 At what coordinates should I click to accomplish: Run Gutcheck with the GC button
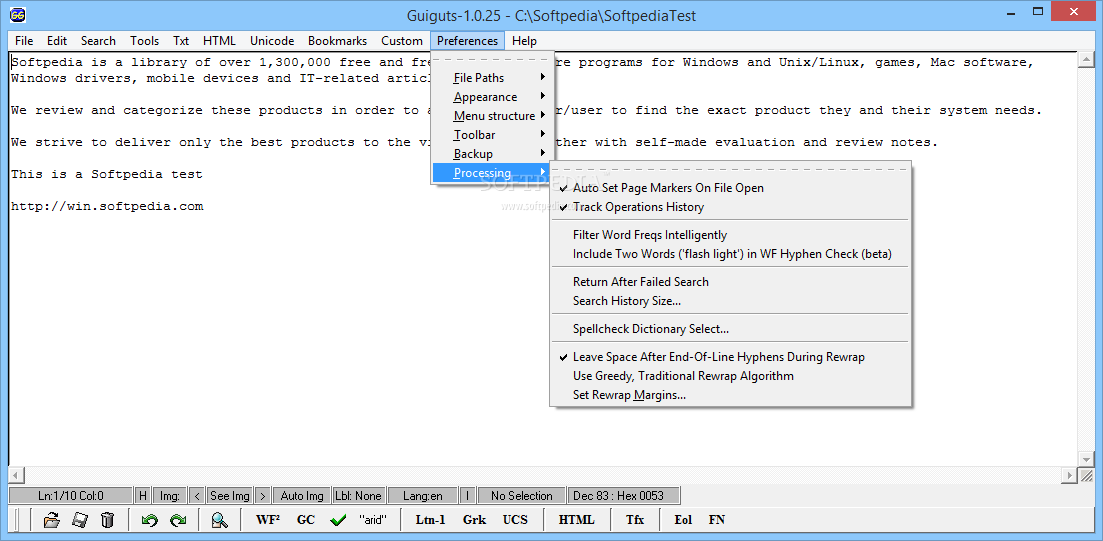click(x=305, y=521)
